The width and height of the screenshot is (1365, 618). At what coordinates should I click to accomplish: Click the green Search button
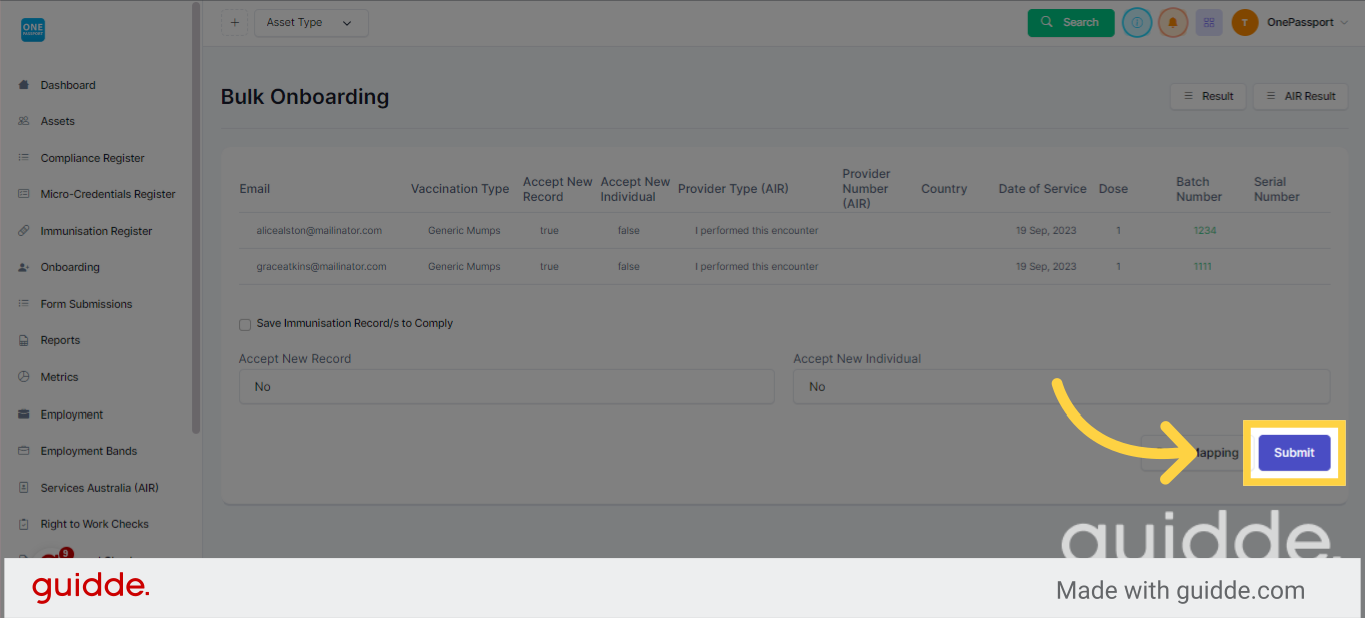point(1071,22)
